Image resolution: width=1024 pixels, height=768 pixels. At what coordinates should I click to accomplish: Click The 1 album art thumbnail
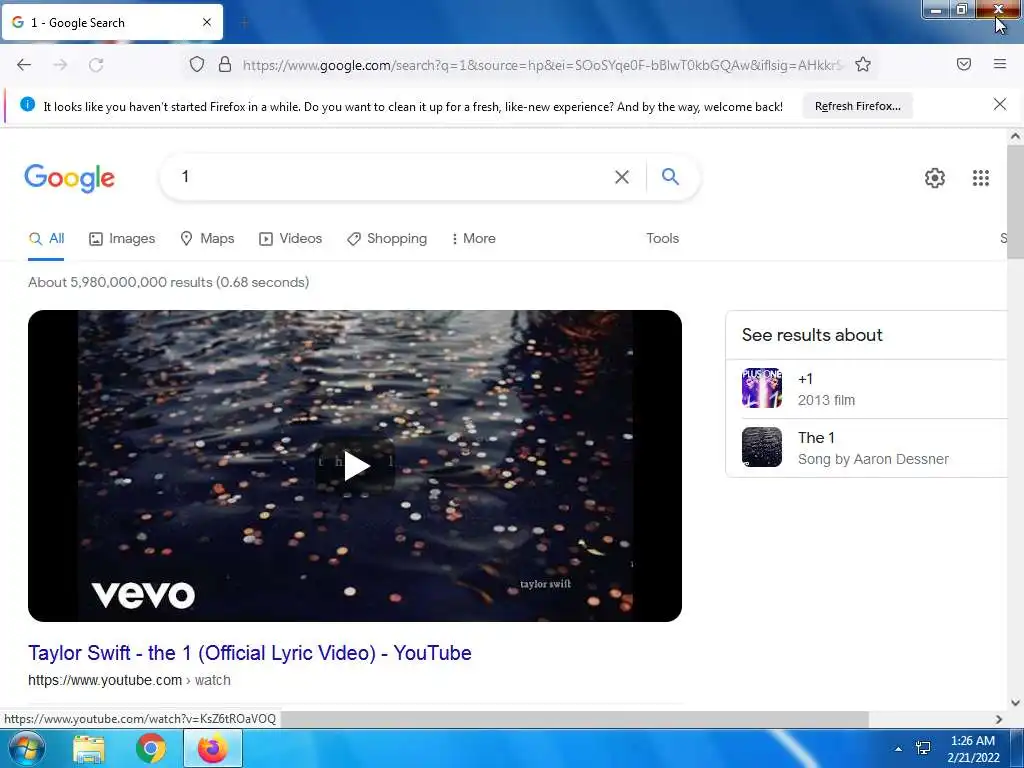click(761, 447)
